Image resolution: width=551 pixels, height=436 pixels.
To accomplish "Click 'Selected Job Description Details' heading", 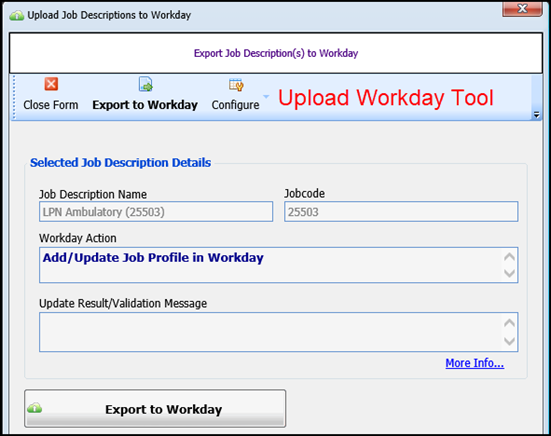I will pyautogui.click(x=121, y=163).
